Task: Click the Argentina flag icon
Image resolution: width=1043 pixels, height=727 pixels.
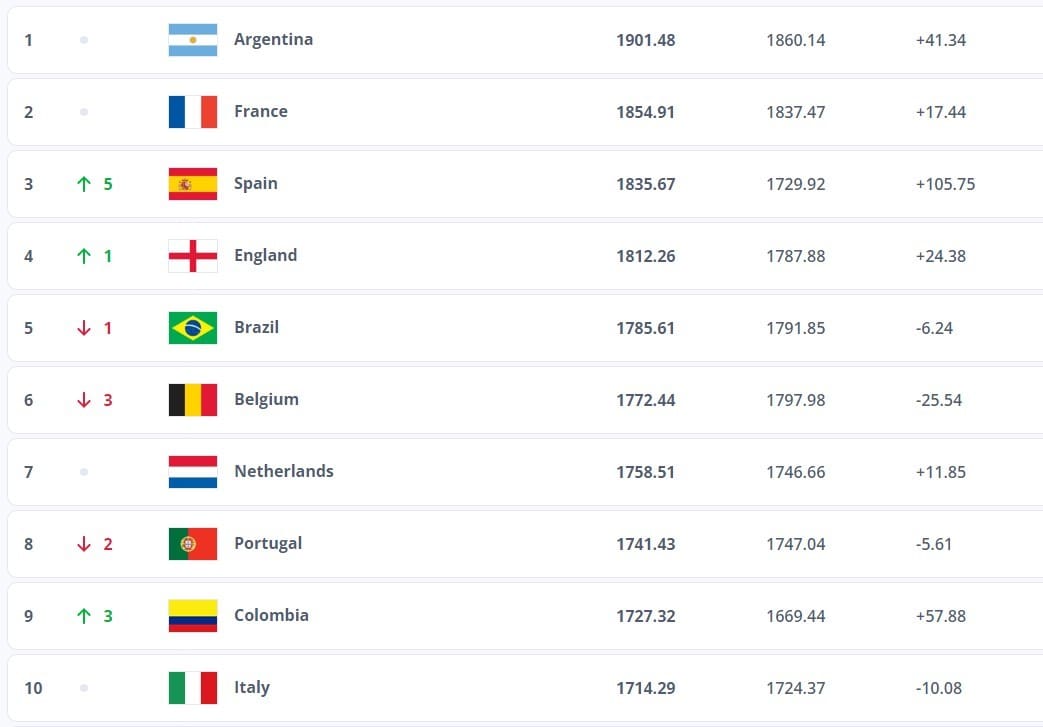Action: (x=193, y=40)
